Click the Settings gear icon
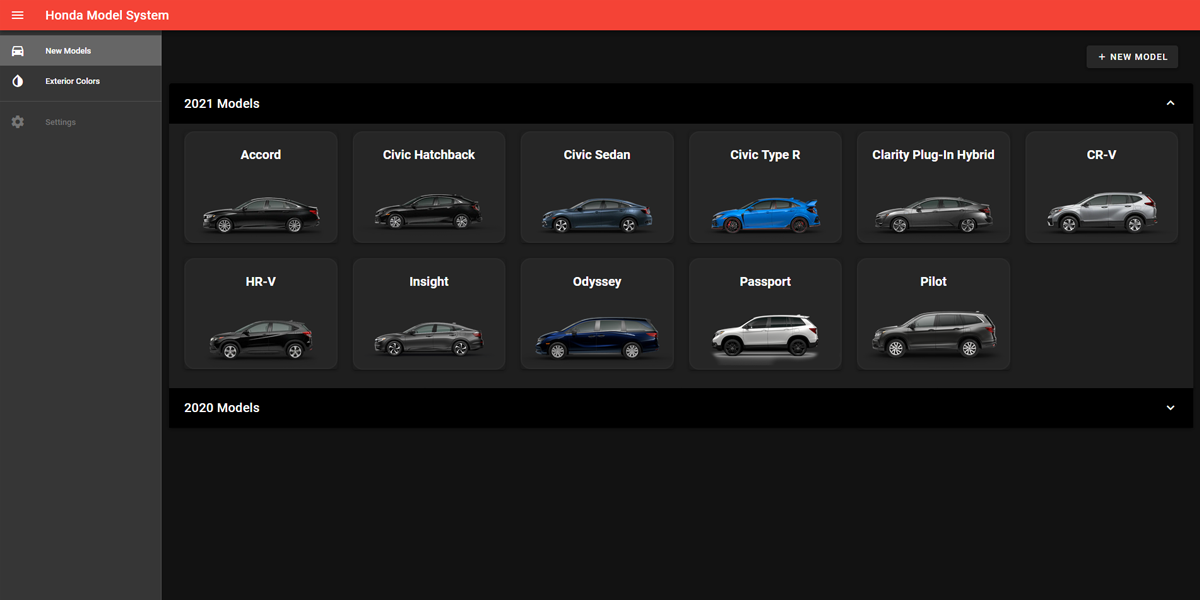This screenshot has height=600, width=1200. click(x=17, y=122)
